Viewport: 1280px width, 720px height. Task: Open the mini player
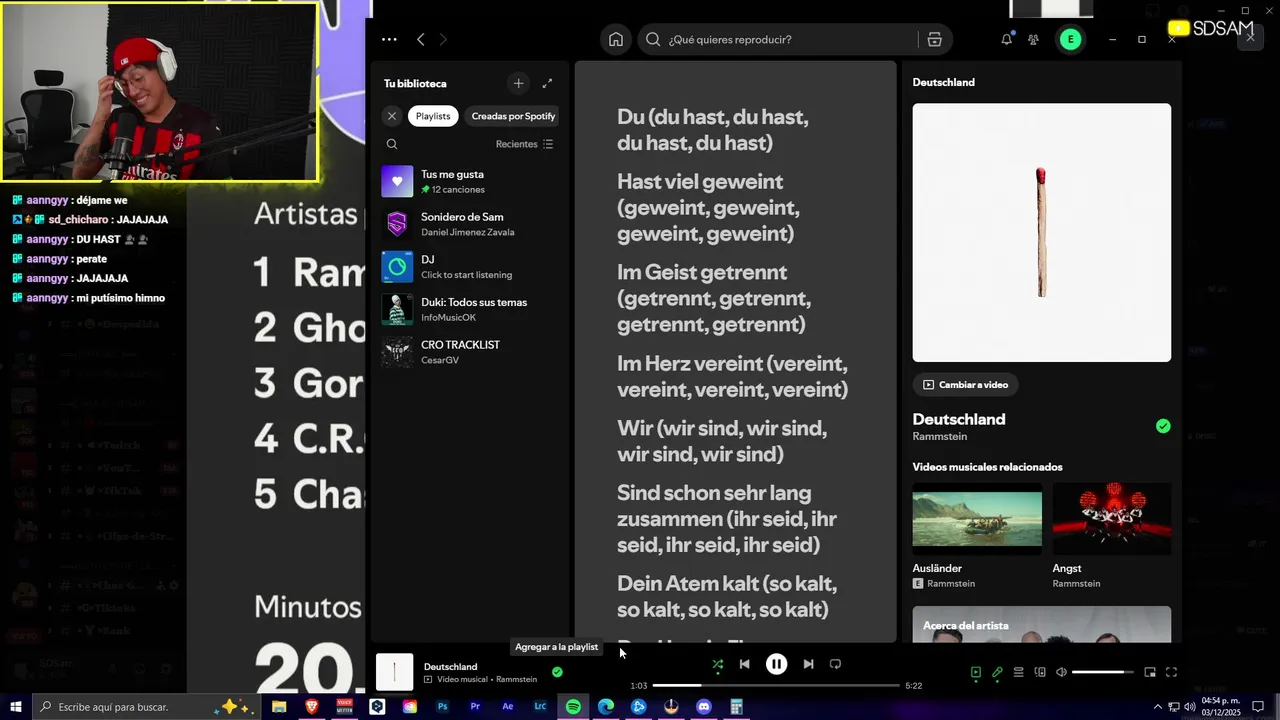(1150, 672)
